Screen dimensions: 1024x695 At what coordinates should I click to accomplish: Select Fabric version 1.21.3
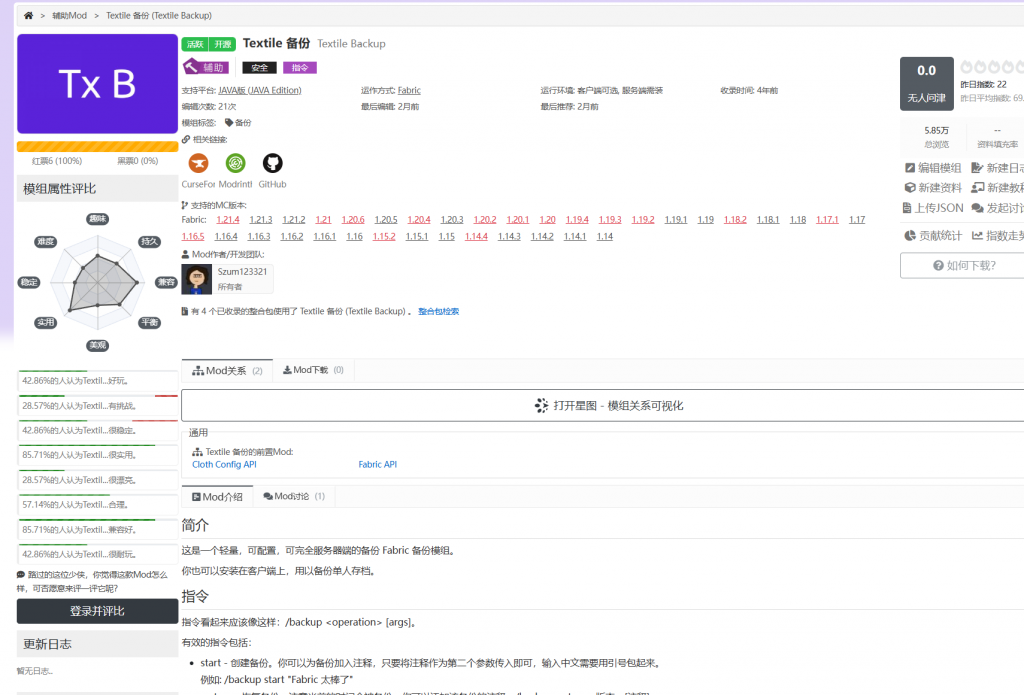pyautogui.click(x=261, y=220)
